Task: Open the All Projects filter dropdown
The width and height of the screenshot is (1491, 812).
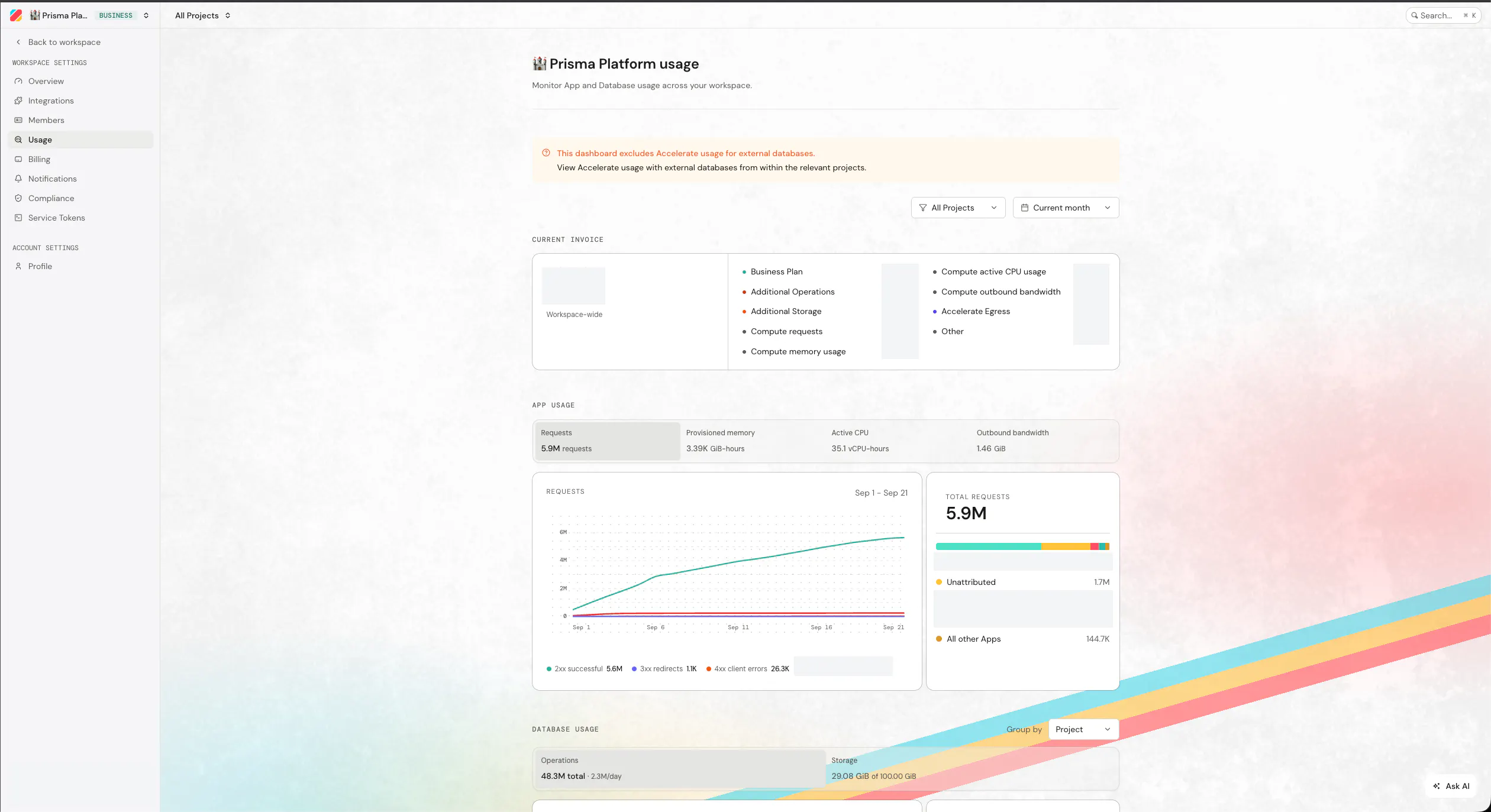Action: click(x=958, y=208)
